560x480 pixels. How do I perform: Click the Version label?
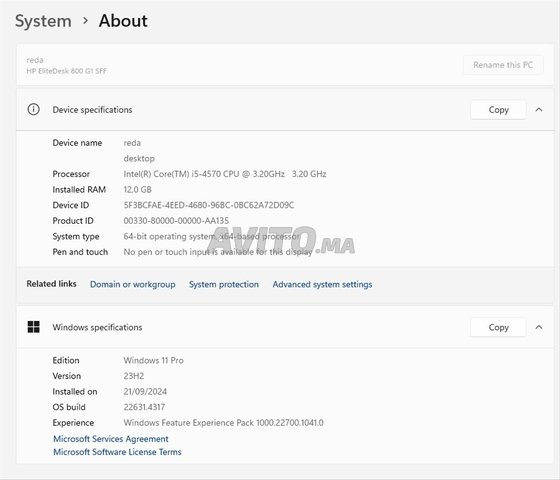(x=67, y=376)
